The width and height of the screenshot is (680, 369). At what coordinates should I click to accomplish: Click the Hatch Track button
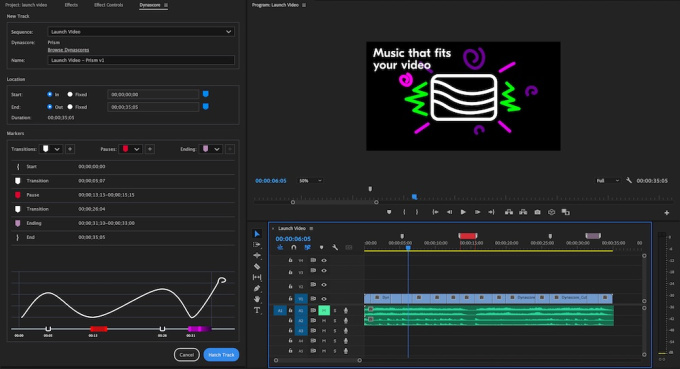221,355
